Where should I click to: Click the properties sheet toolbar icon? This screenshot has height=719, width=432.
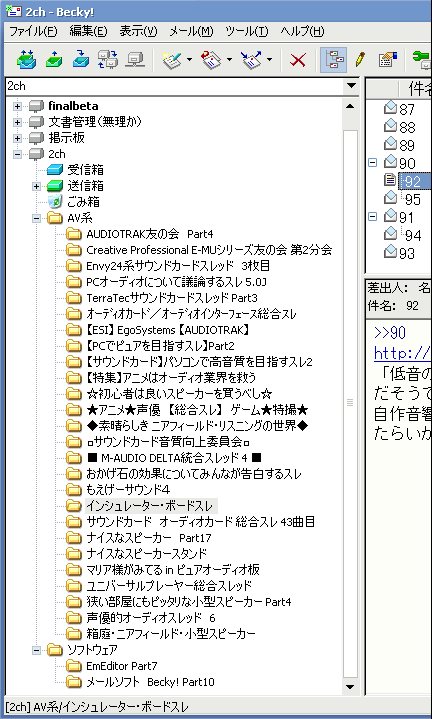388,60
